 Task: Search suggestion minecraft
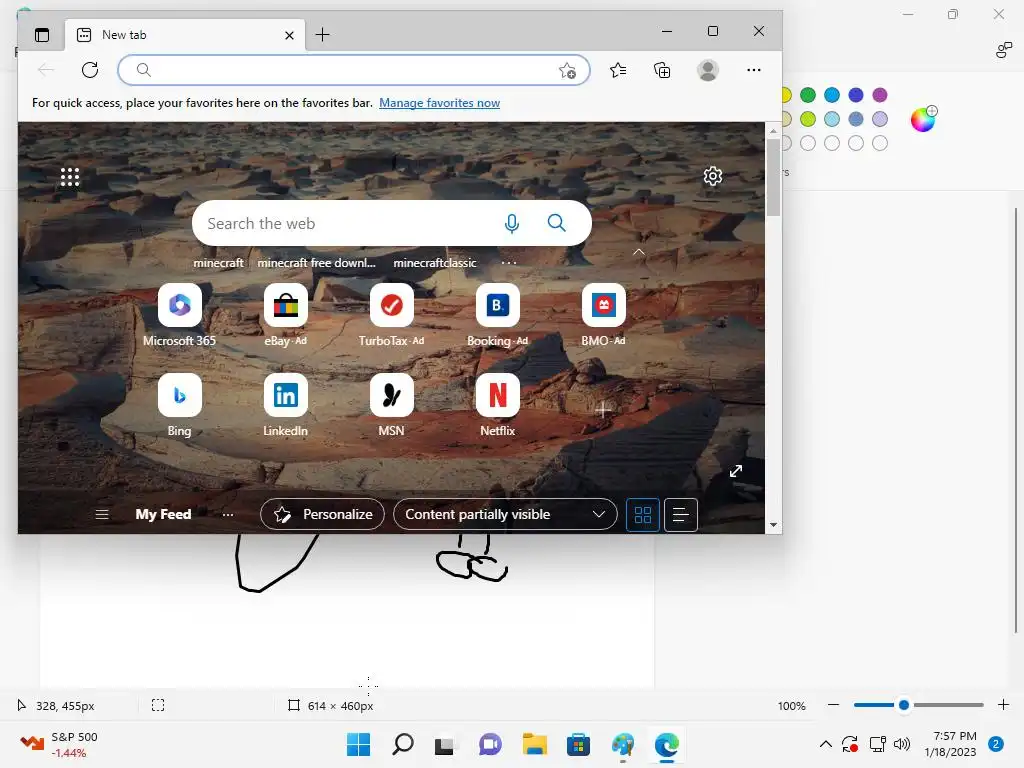[218, 263]
